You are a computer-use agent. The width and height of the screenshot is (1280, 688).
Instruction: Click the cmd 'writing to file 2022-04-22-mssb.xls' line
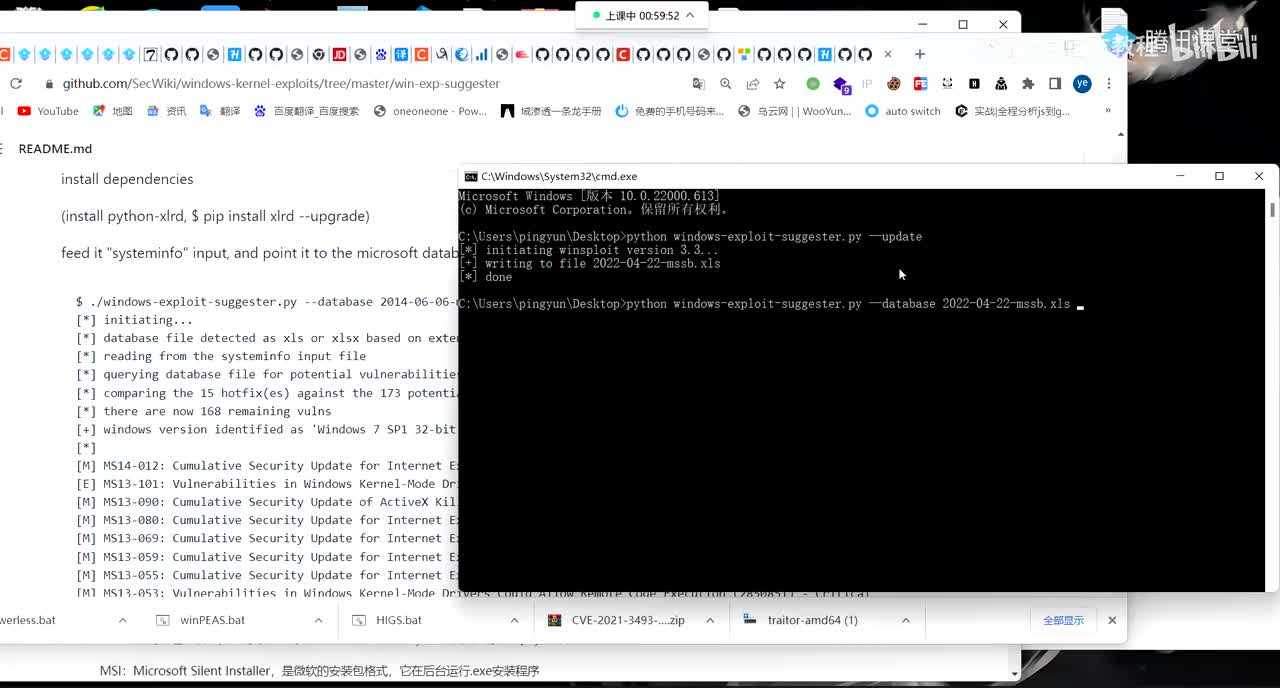point(589,264)
